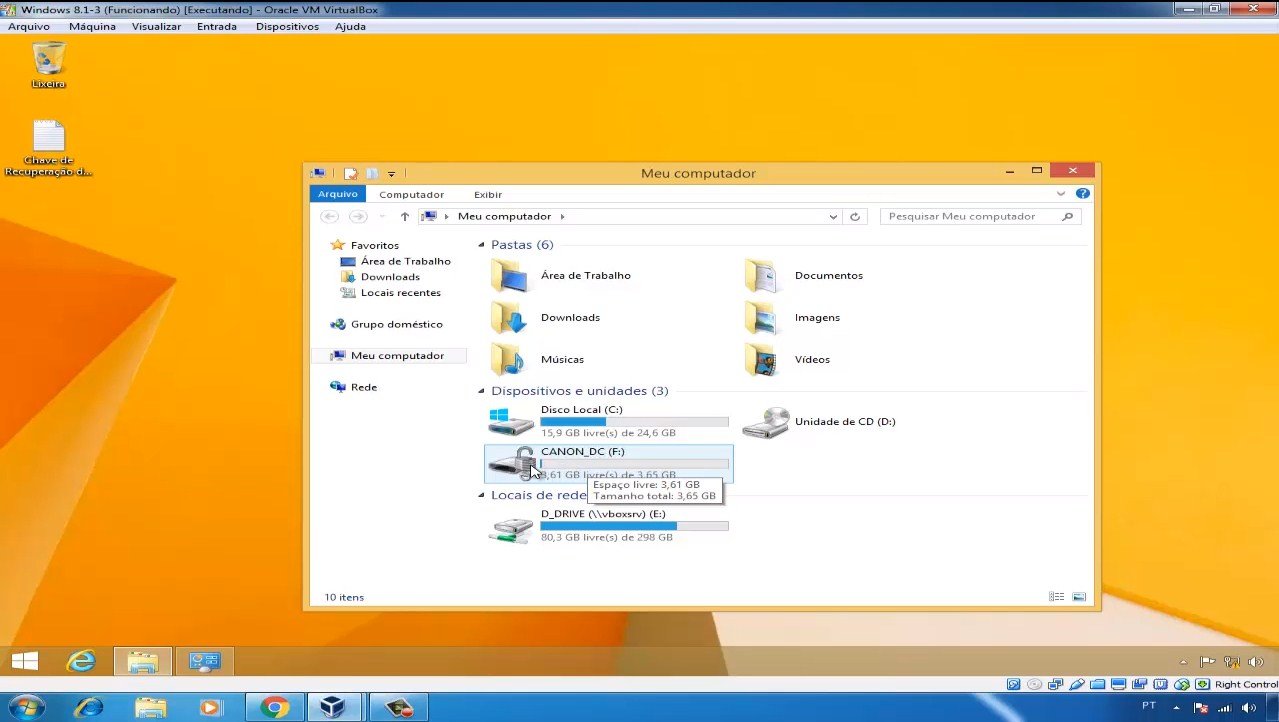This screenshot has width=1279, height=722.
Task: Expand the Explorer ribbon chevron
Action: (x=1061, y=194)
